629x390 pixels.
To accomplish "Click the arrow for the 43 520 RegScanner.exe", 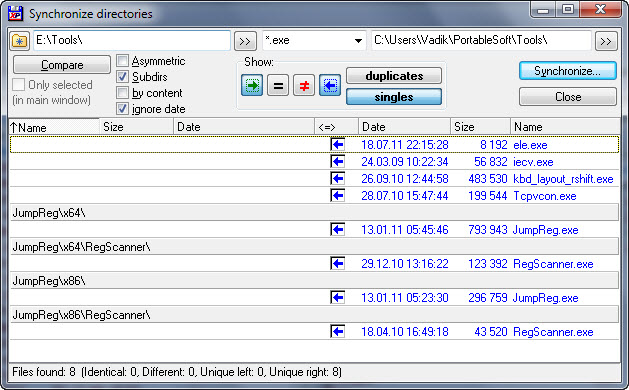I will click(338, 332).
